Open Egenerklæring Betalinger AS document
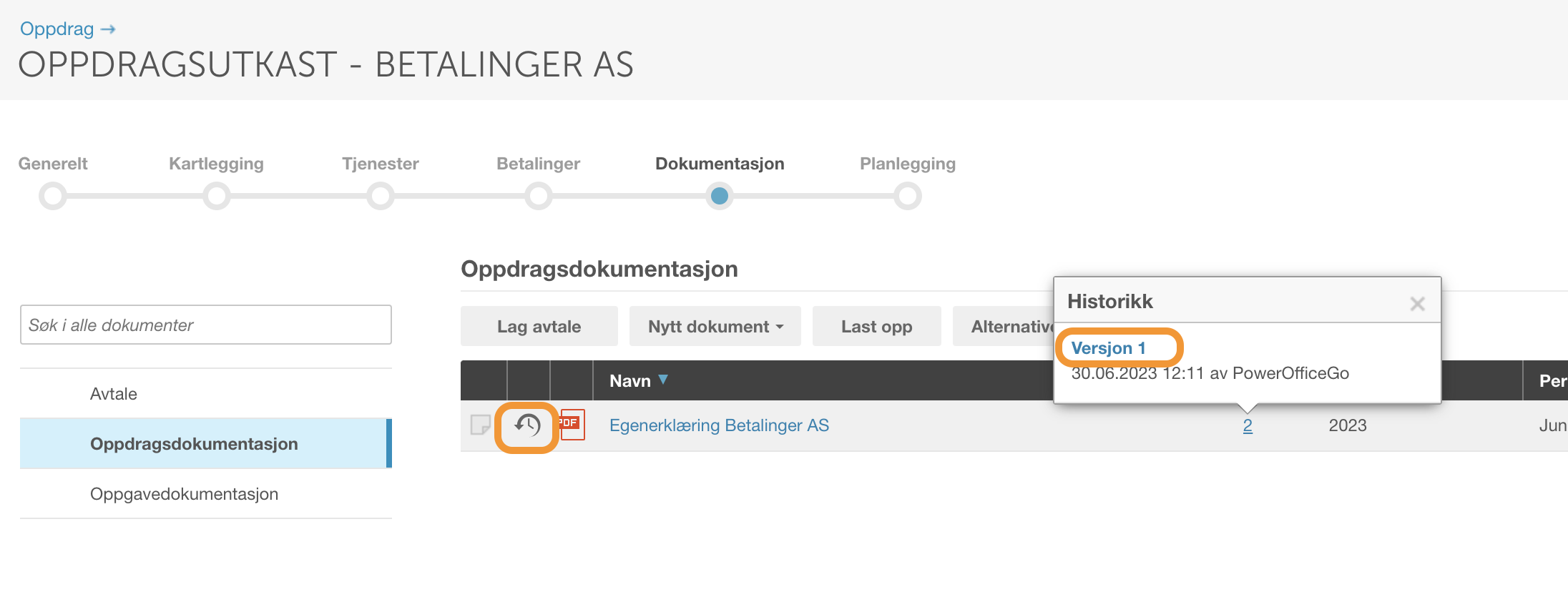Viewport: 1568px width, 592px height. click(x=719, y=425)
